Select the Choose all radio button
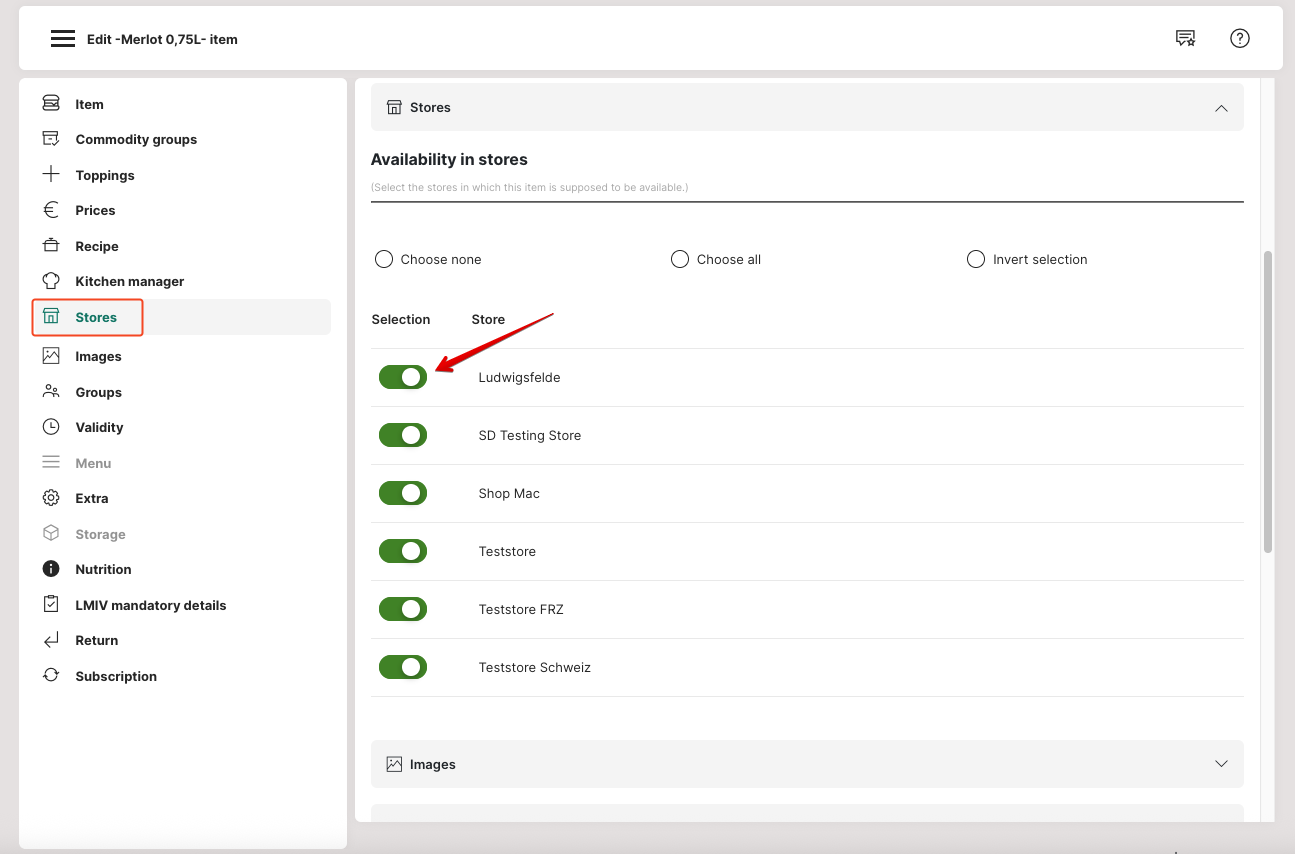This screenshot has height=854, width=1295. click(x=680, y=259)
